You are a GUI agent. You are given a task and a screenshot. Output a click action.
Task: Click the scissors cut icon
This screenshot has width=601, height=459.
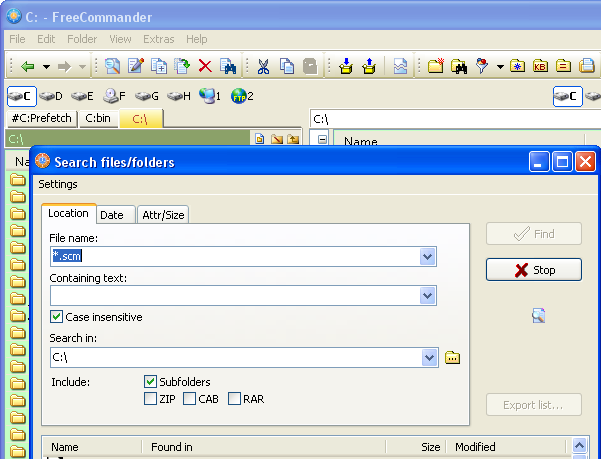[x=263, y=66]
